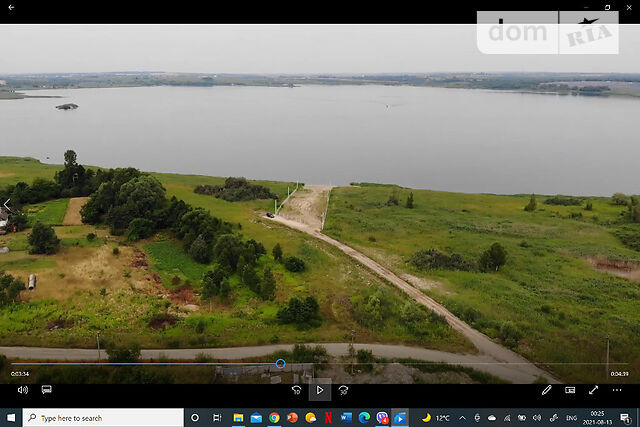
Task: Skip forward 30 seconds
Action: tap(343, 390)
